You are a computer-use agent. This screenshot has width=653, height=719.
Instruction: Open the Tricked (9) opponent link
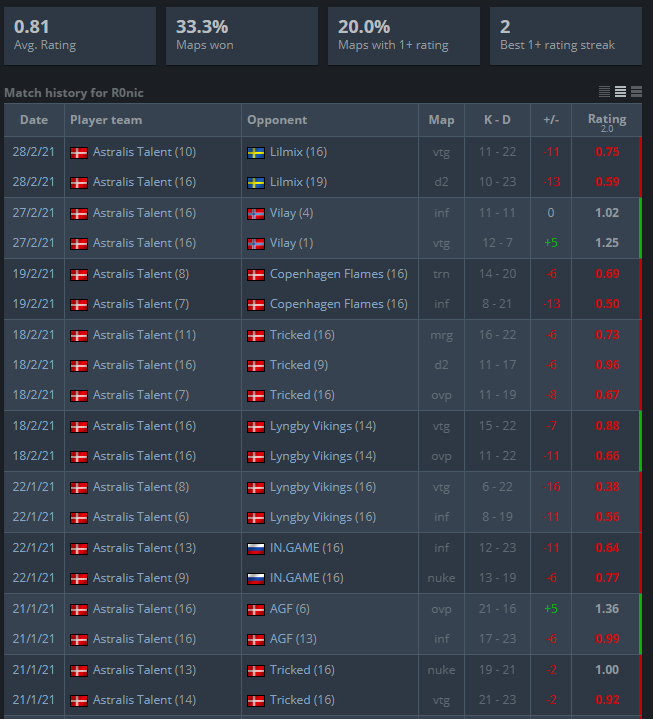coord(299,365)
